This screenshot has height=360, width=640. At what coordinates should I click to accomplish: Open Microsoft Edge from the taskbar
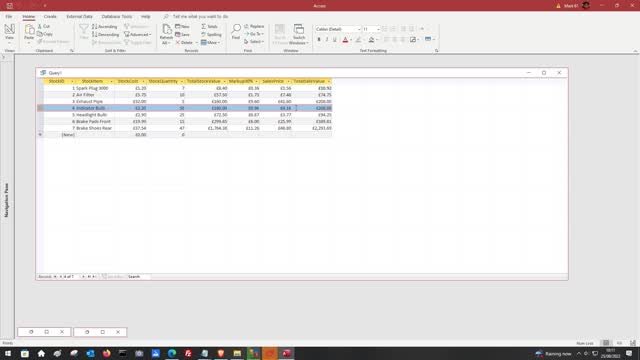[x=172, y=353]
